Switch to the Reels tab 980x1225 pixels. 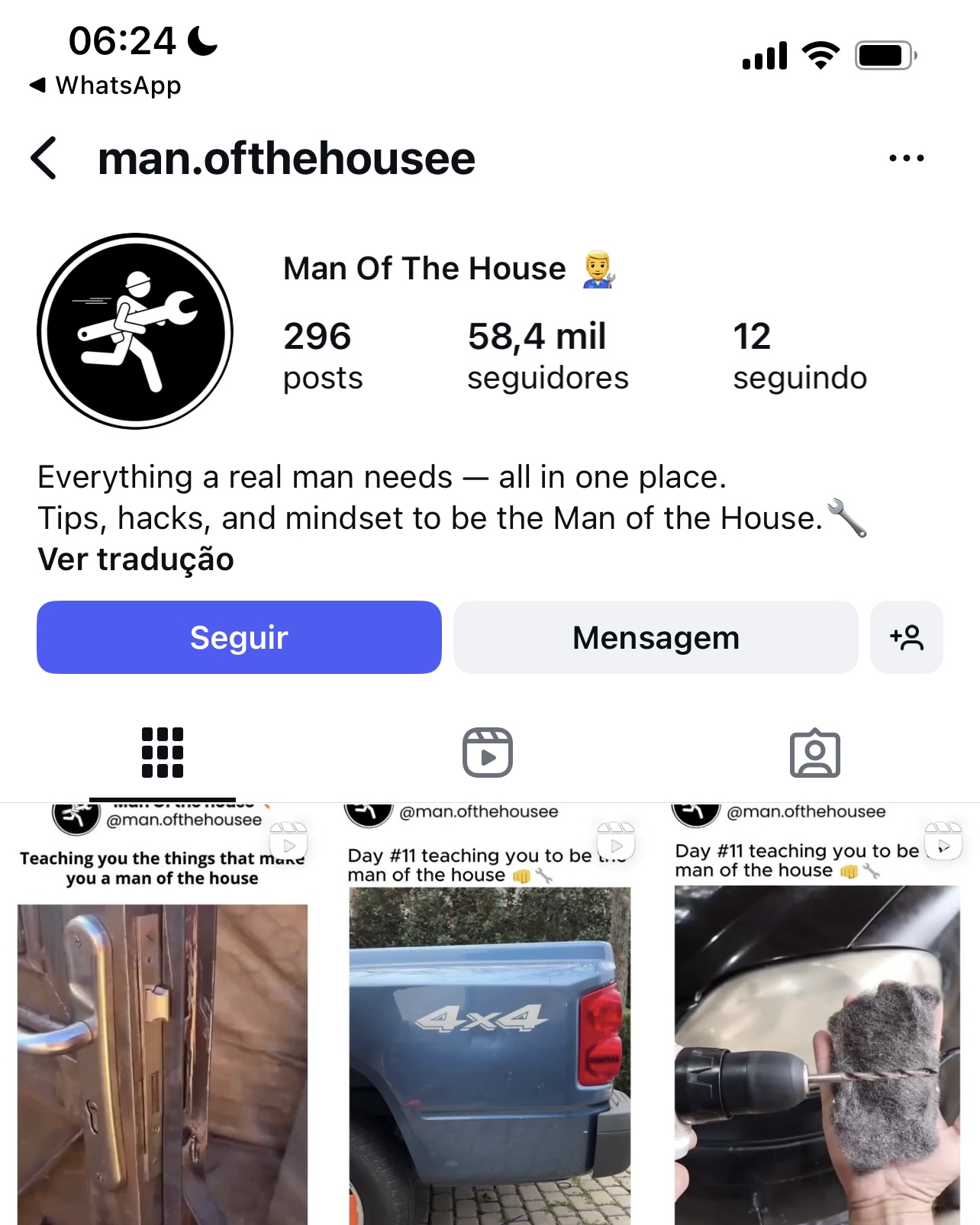point(488,753)
